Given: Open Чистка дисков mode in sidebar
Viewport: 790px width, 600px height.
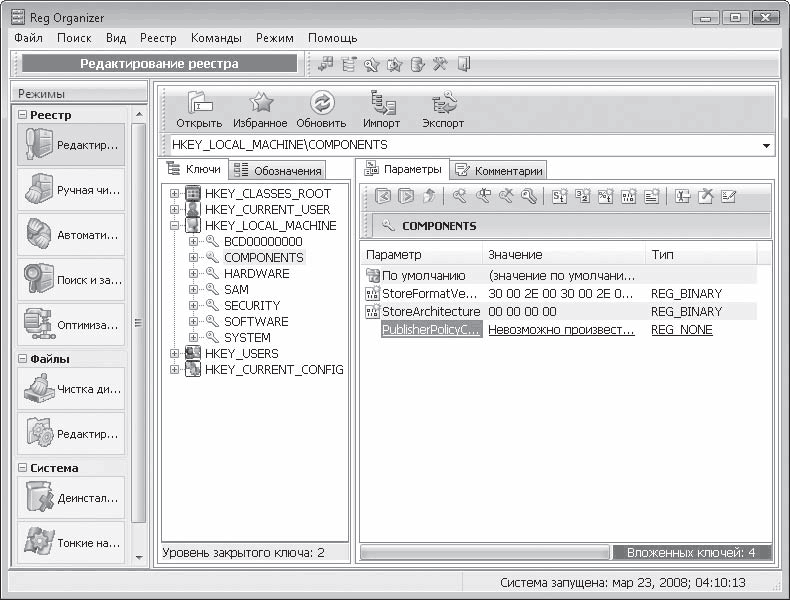Looking at the screenshot, I should [x=71, y=389].
